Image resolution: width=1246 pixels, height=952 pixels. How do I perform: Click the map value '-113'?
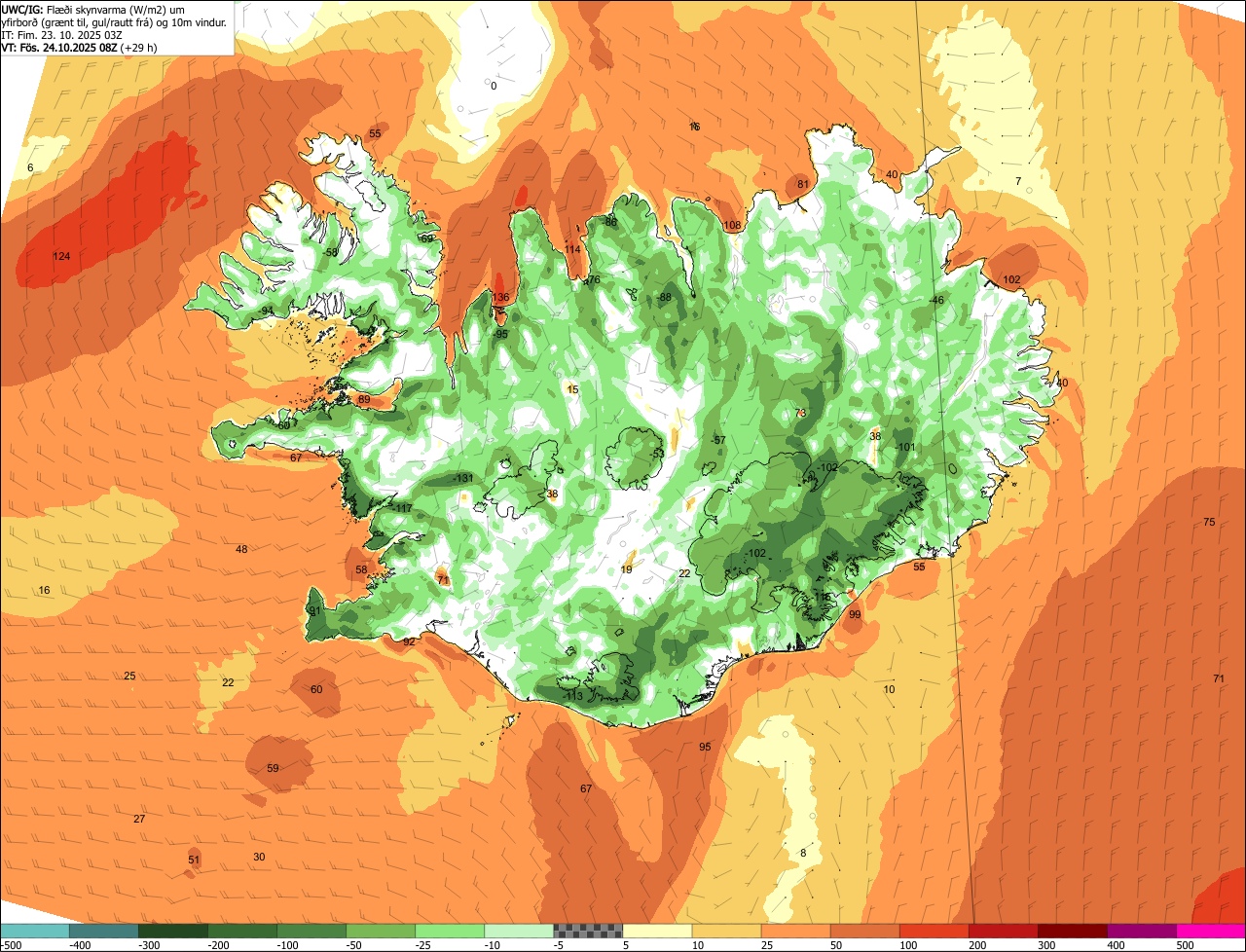(x=572, y=695)
